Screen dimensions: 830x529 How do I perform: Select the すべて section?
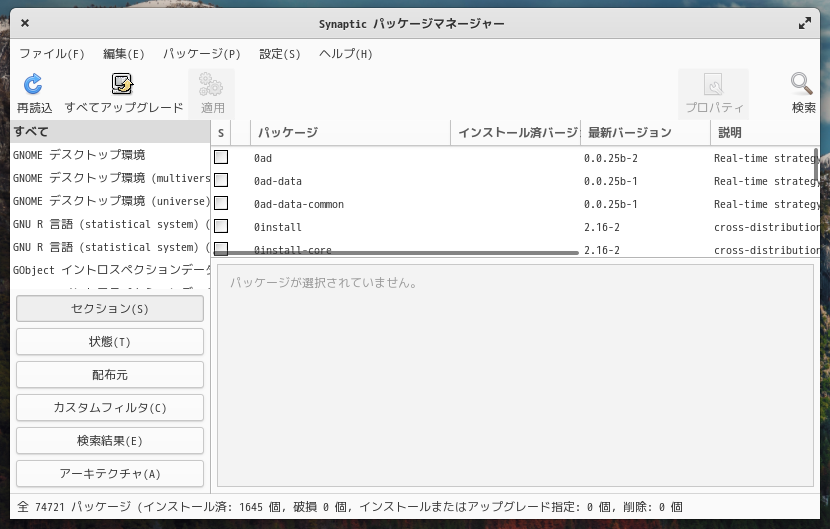[x=110, y=132]
